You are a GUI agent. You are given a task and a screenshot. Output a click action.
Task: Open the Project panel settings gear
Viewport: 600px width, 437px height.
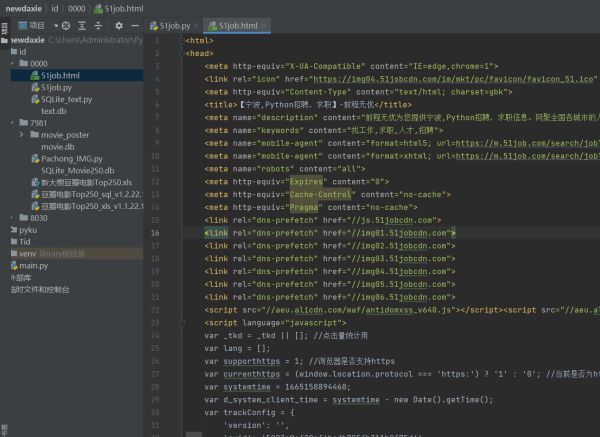coord(117,25)
